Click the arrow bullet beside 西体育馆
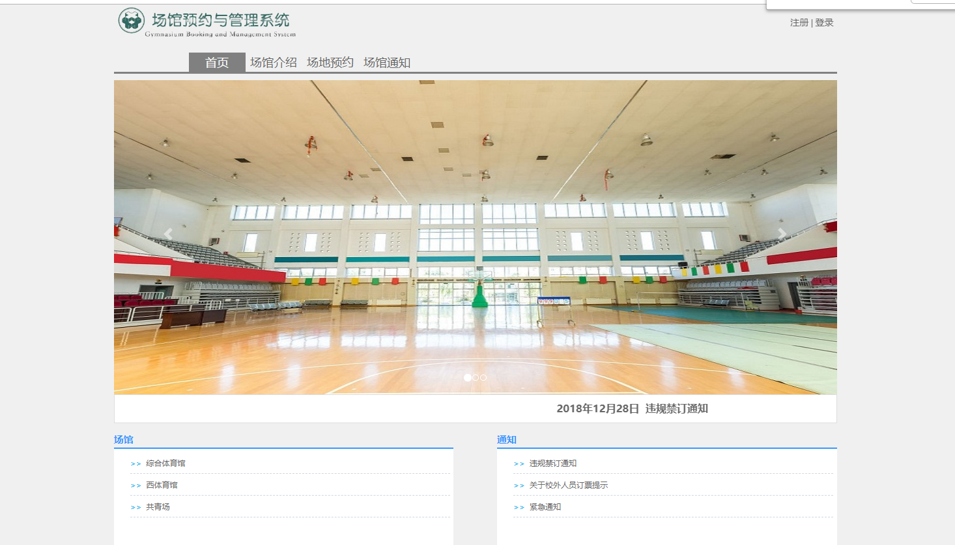This screenshot has height=545, width=955. [136, 486]
